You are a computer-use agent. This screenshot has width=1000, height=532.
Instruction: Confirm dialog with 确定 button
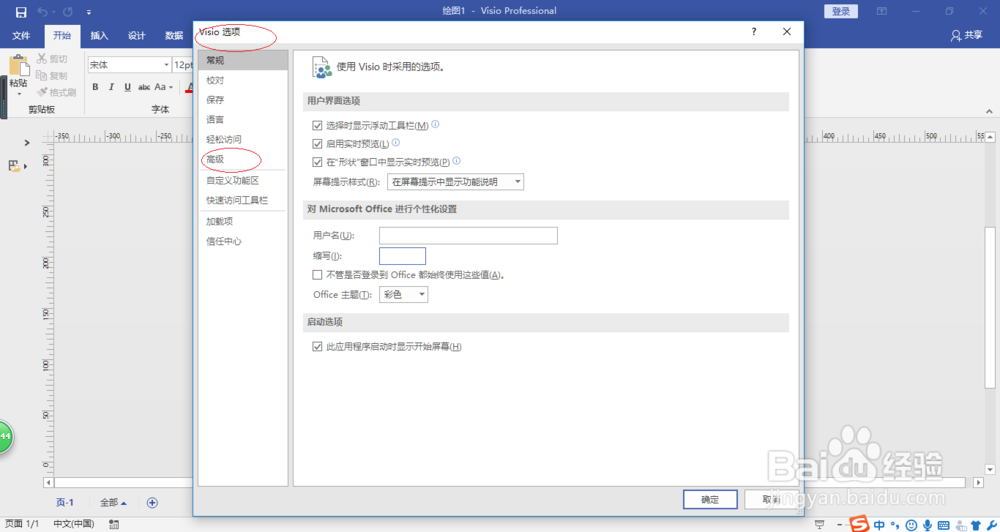tap(710, 499)
